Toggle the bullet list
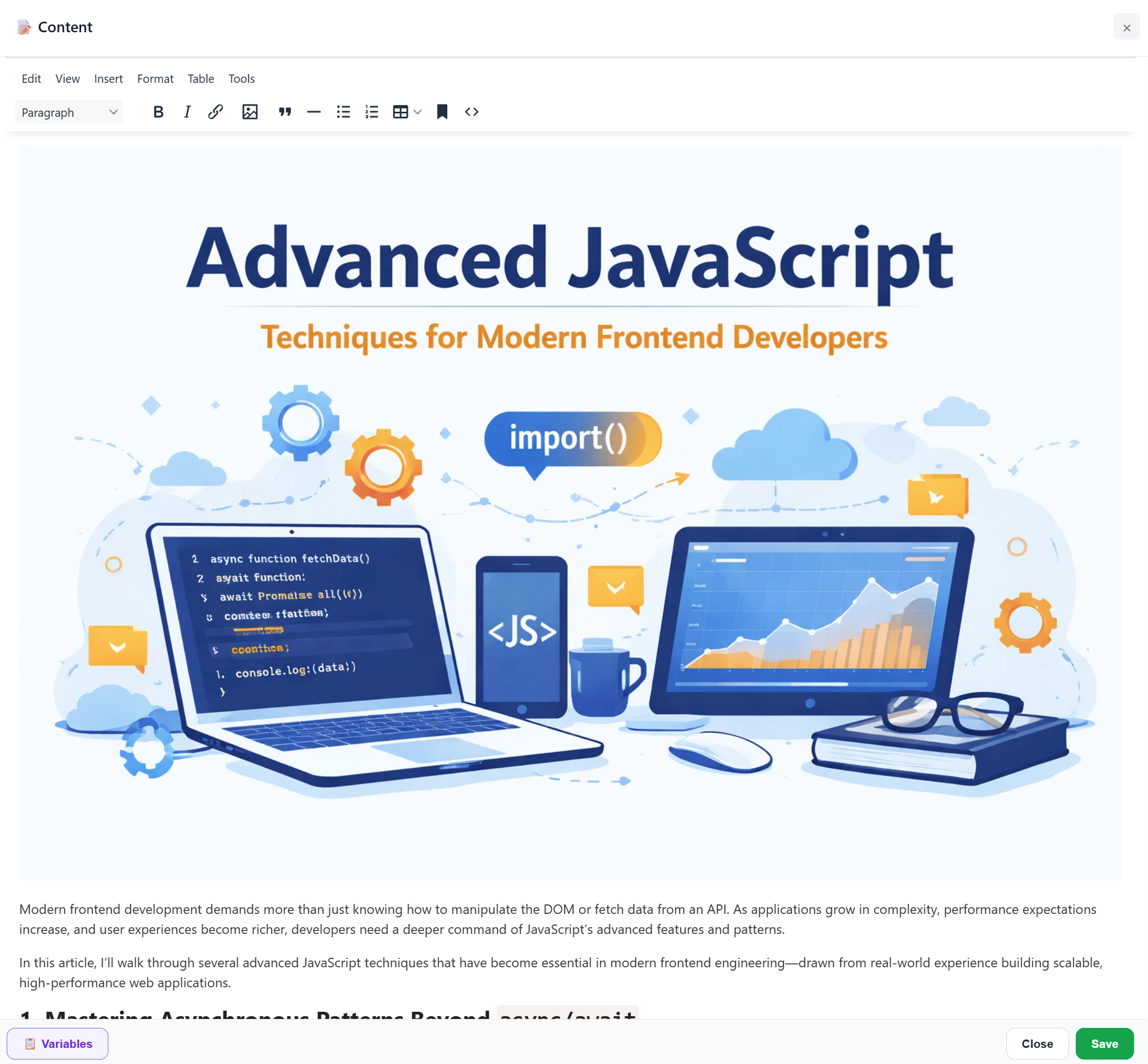Screen dimensions: 1148x1064 (343, 112)
